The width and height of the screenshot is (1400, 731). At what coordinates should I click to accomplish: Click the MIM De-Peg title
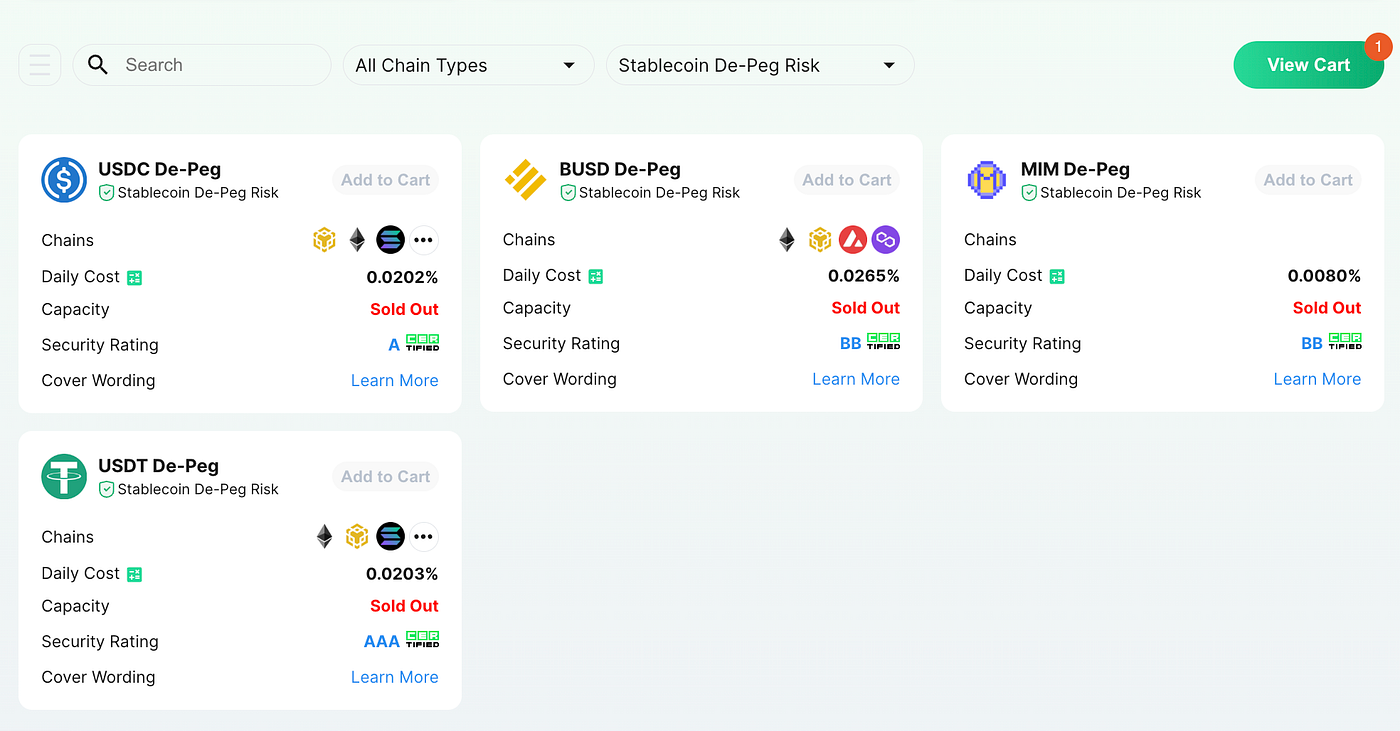point(1075,169)
